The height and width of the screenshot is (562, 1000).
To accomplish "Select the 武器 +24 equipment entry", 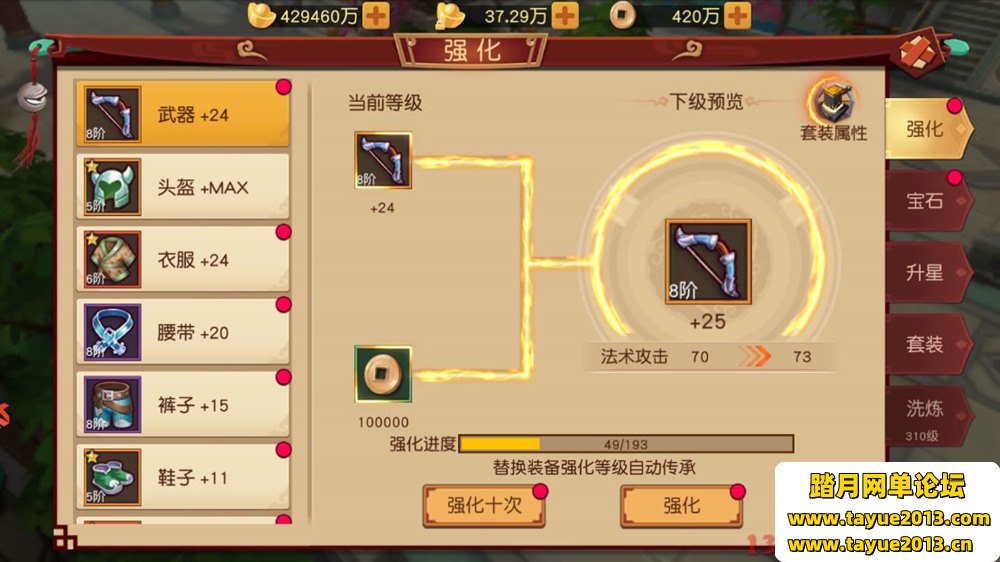I will click(183, 114).
